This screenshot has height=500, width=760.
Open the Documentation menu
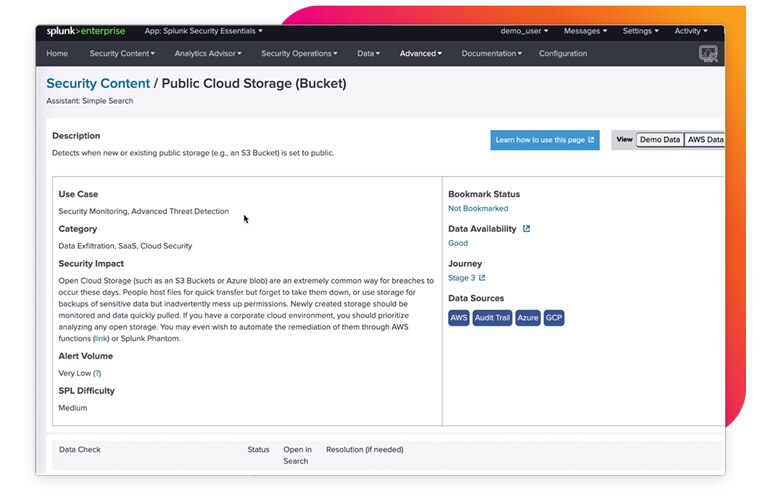[x=491, y=54]
